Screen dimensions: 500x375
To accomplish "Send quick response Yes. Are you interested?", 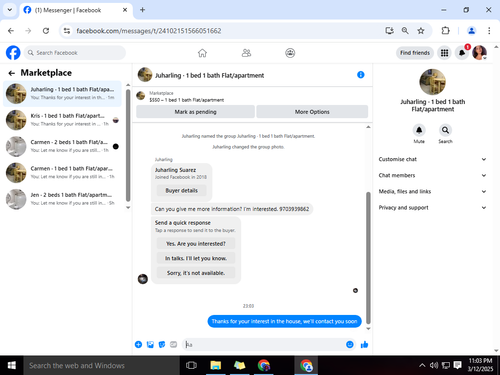I will 196,244.
